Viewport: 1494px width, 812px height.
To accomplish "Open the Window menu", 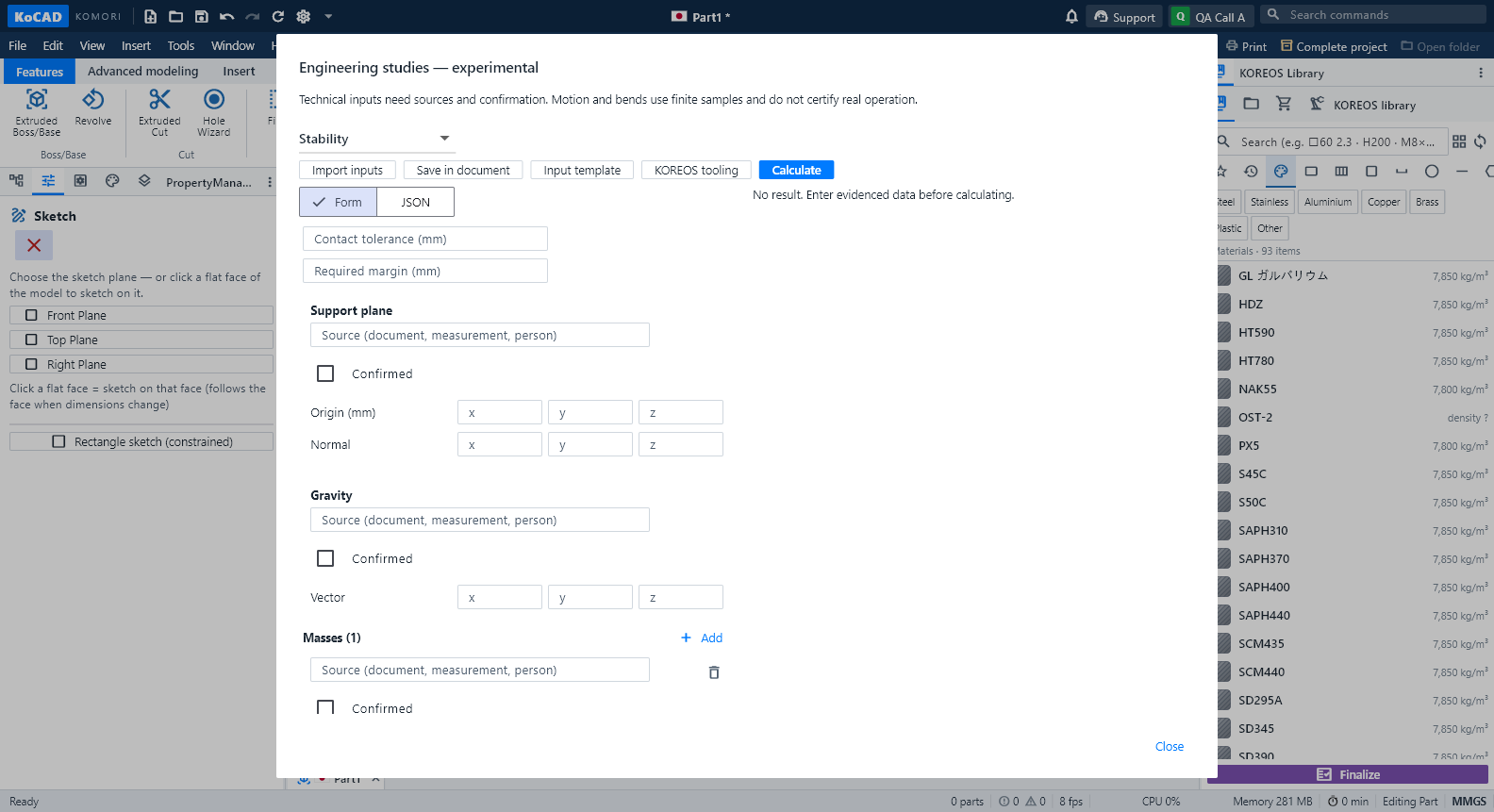I will pyautogui.click(x=233, y=45).
